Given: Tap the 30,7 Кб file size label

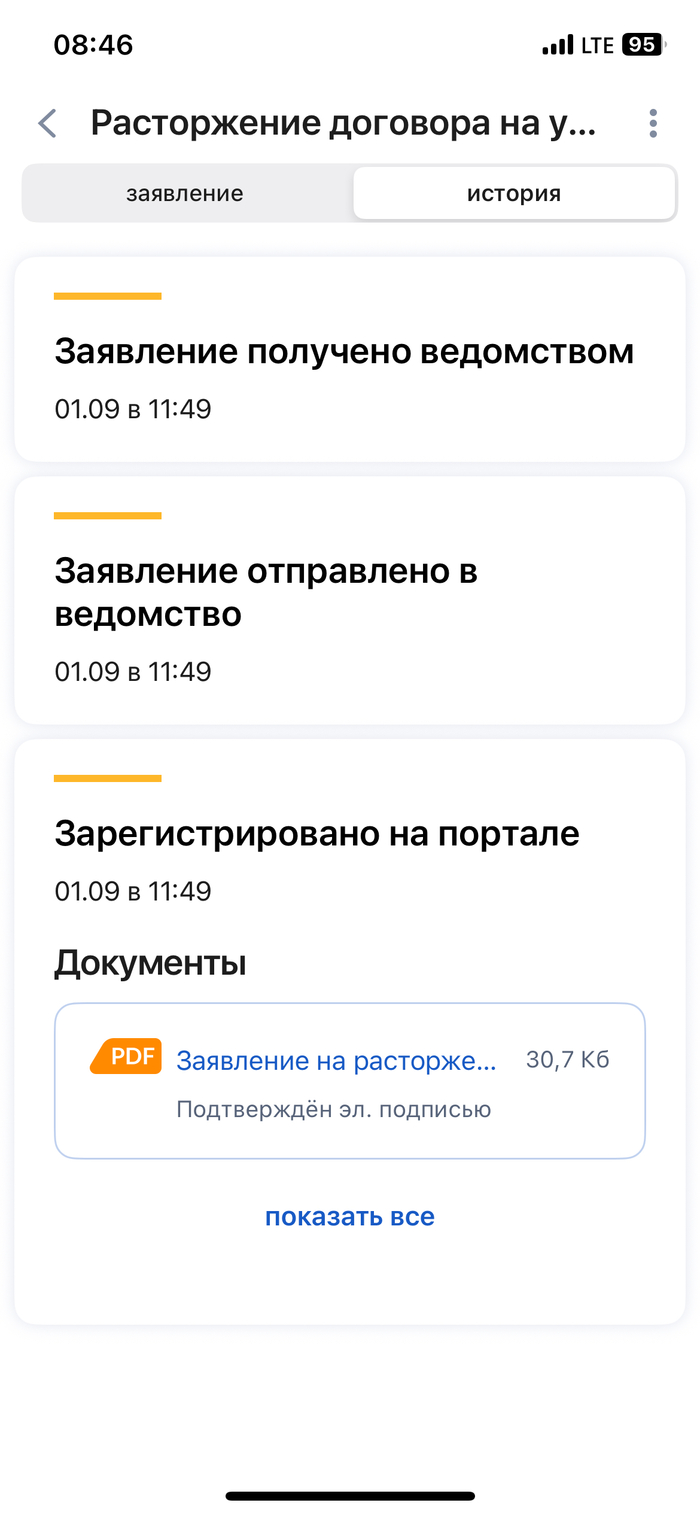Looking at the screenshot, I should (x=567, y=1060).
